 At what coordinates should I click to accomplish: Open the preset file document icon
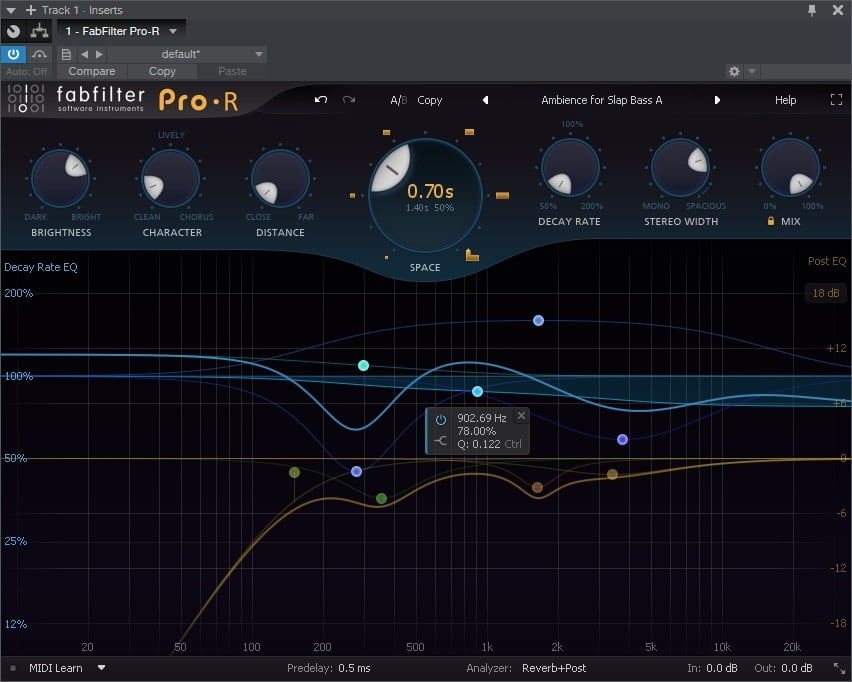point(66,54)
